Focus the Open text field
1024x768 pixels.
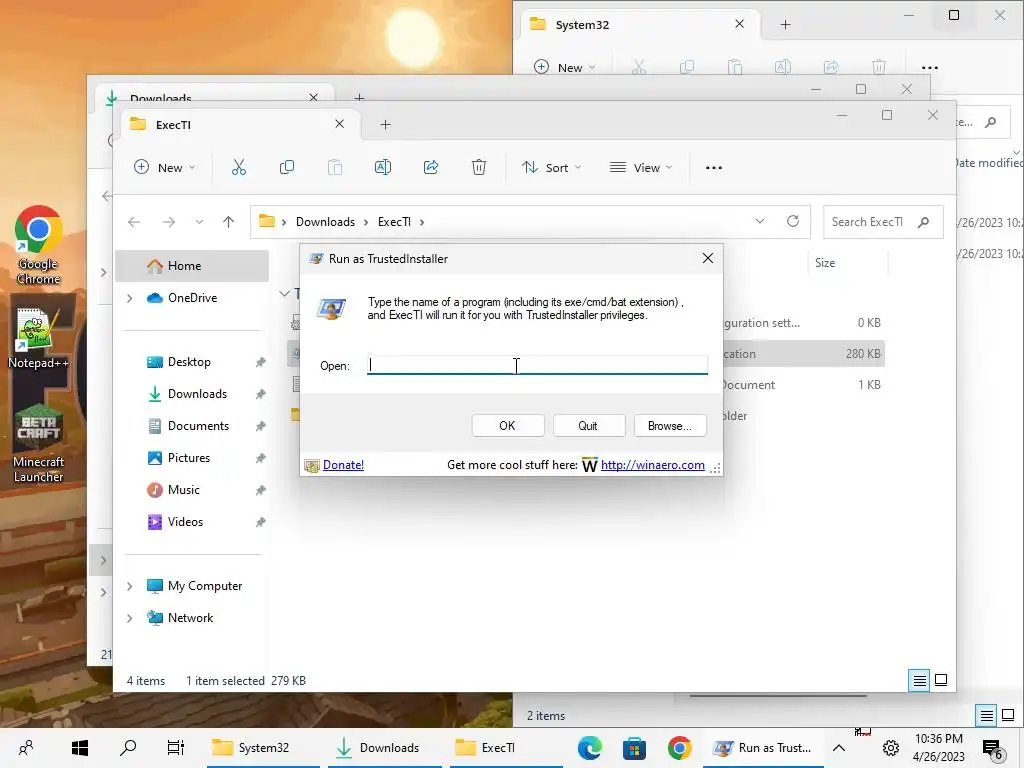(x=537, y=365)
